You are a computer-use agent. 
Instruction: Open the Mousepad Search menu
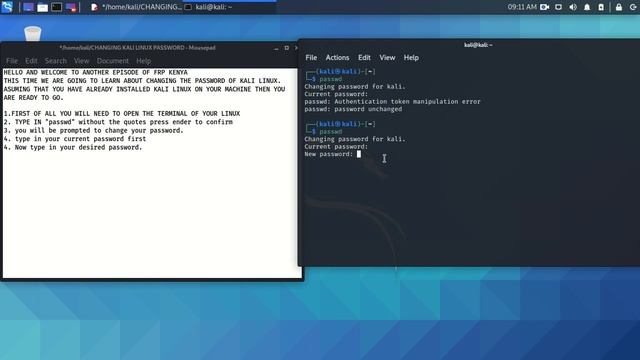[56, 61]
